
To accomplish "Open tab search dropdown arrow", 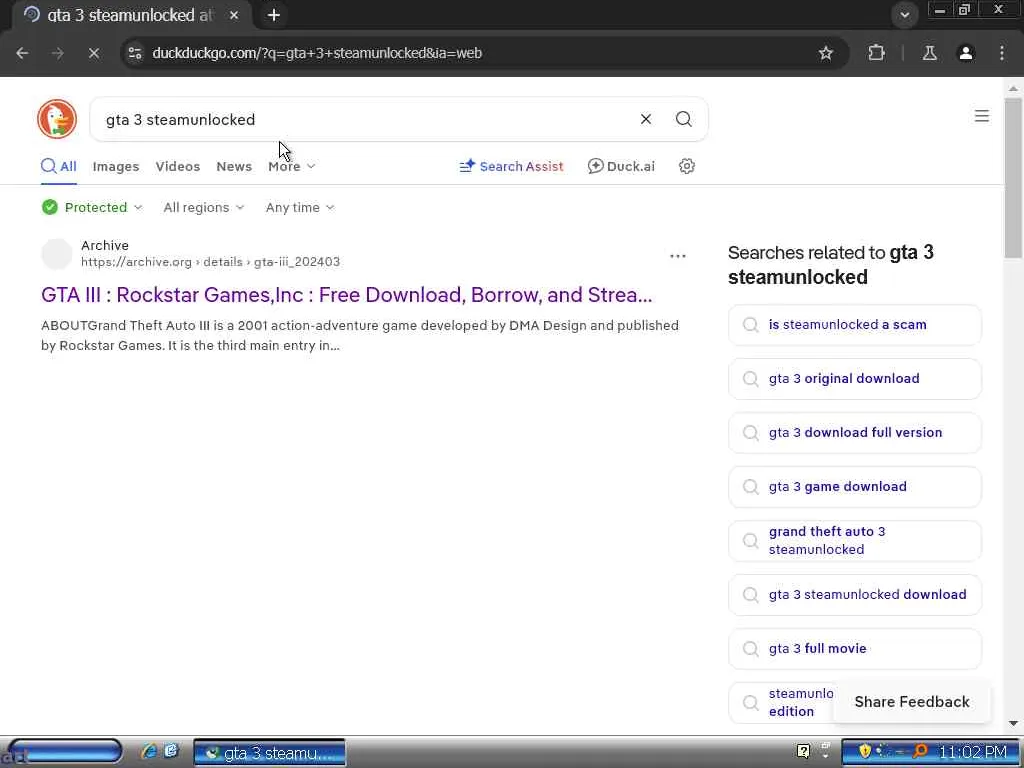I will point(904,15).
